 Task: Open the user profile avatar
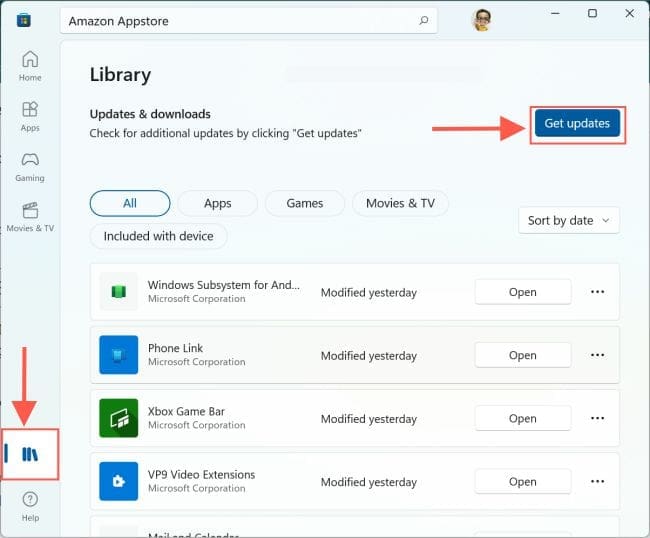(481, 20)
